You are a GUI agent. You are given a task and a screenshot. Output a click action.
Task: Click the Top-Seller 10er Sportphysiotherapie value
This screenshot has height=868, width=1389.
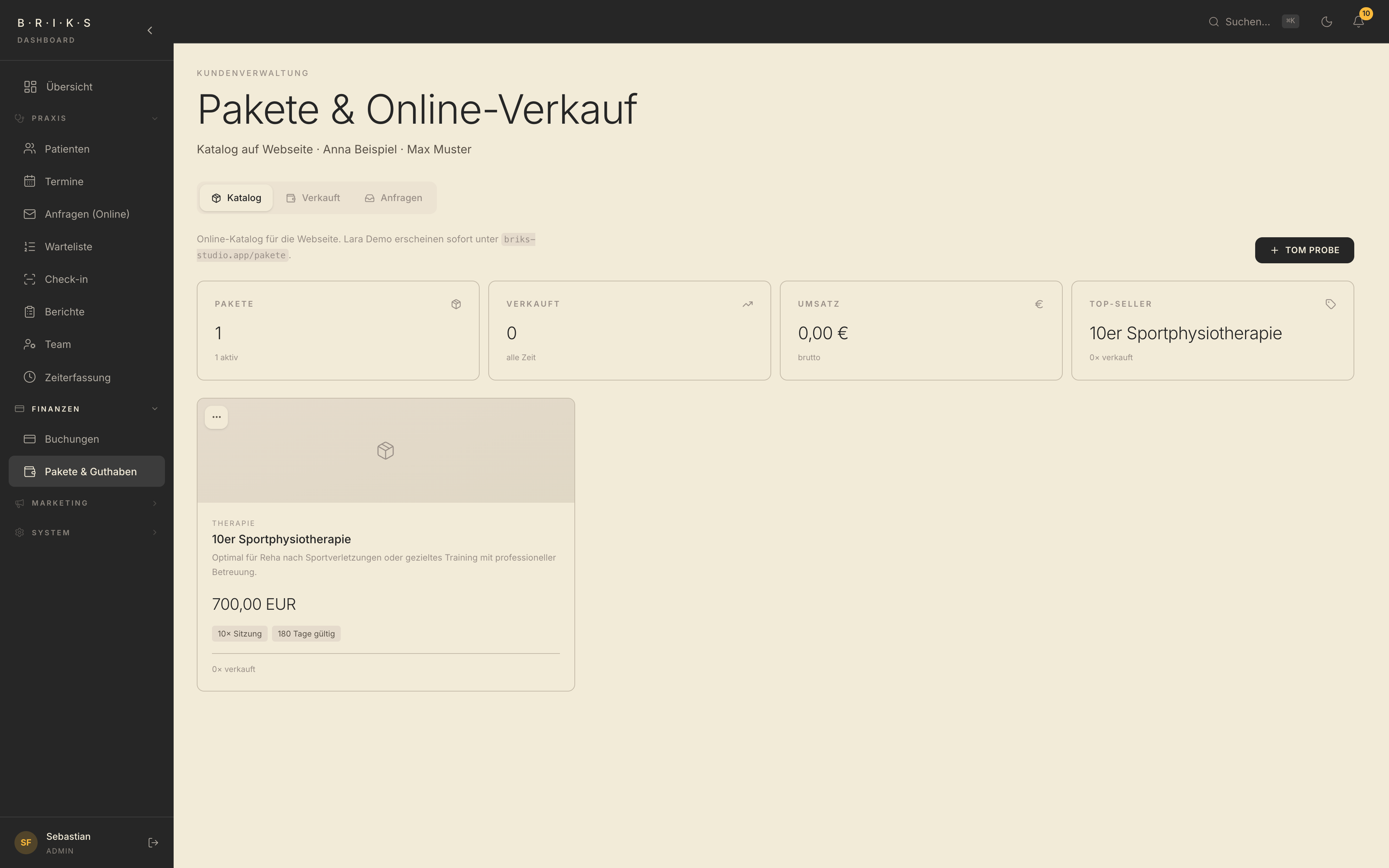(1185, 333)
